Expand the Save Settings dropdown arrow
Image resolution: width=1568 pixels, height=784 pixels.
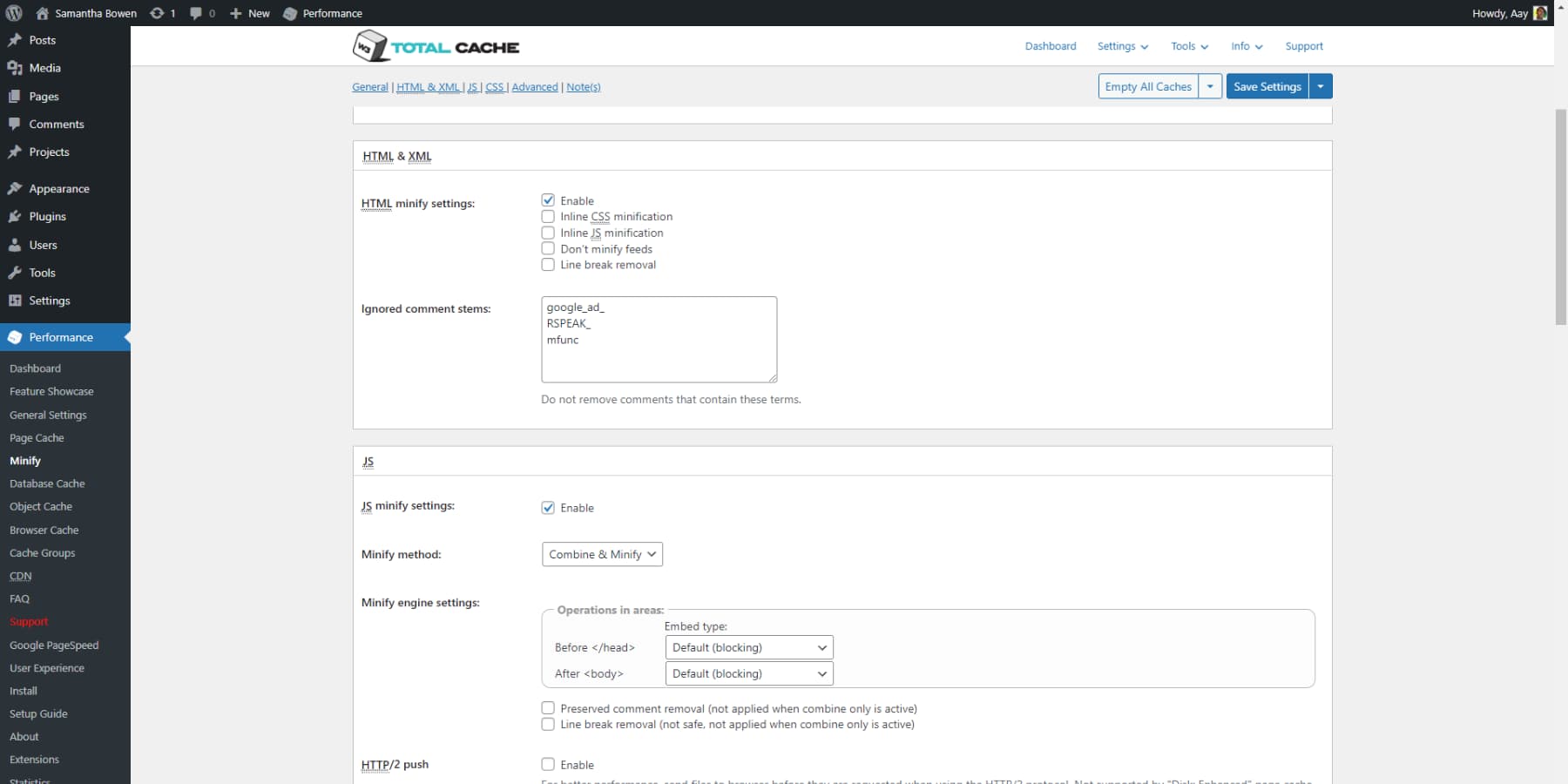1321,86
